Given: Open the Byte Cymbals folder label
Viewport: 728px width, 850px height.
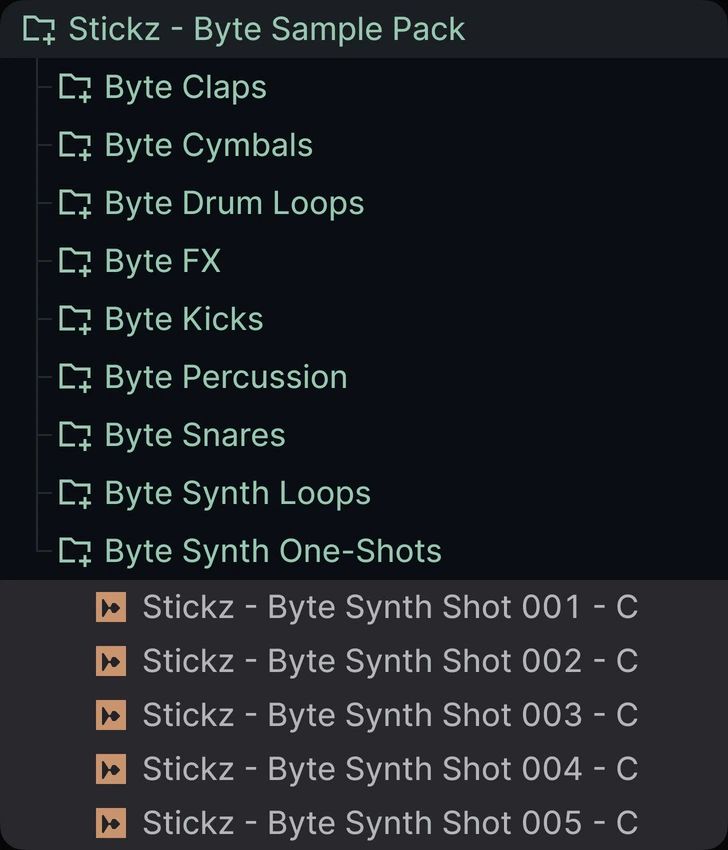Looking at the screenshot, I should 208,146.
